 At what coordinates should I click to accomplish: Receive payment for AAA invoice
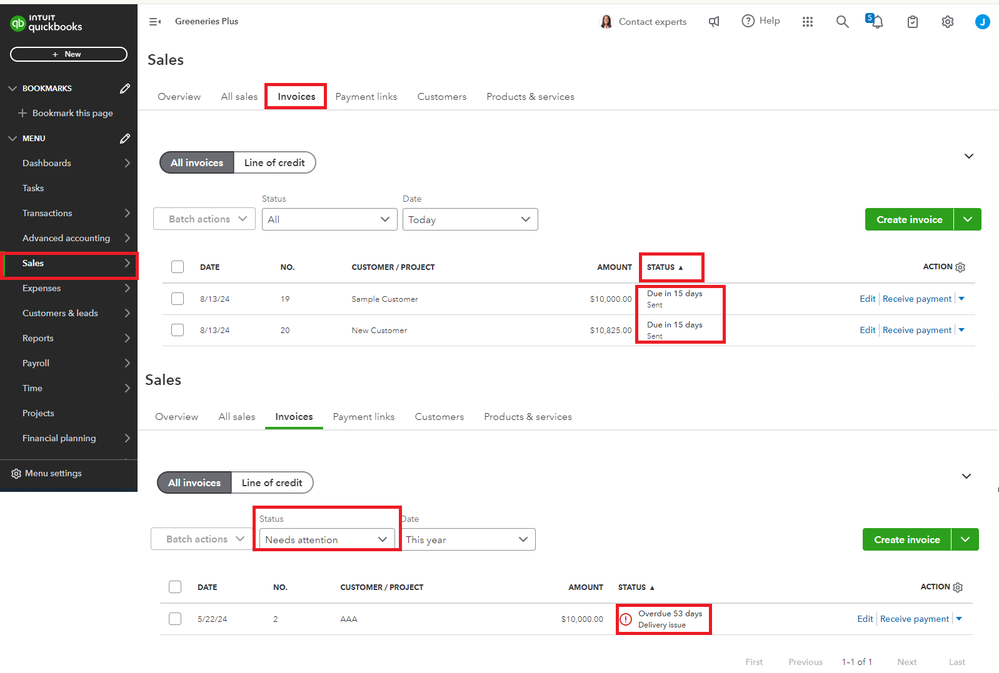pos(914,618)
